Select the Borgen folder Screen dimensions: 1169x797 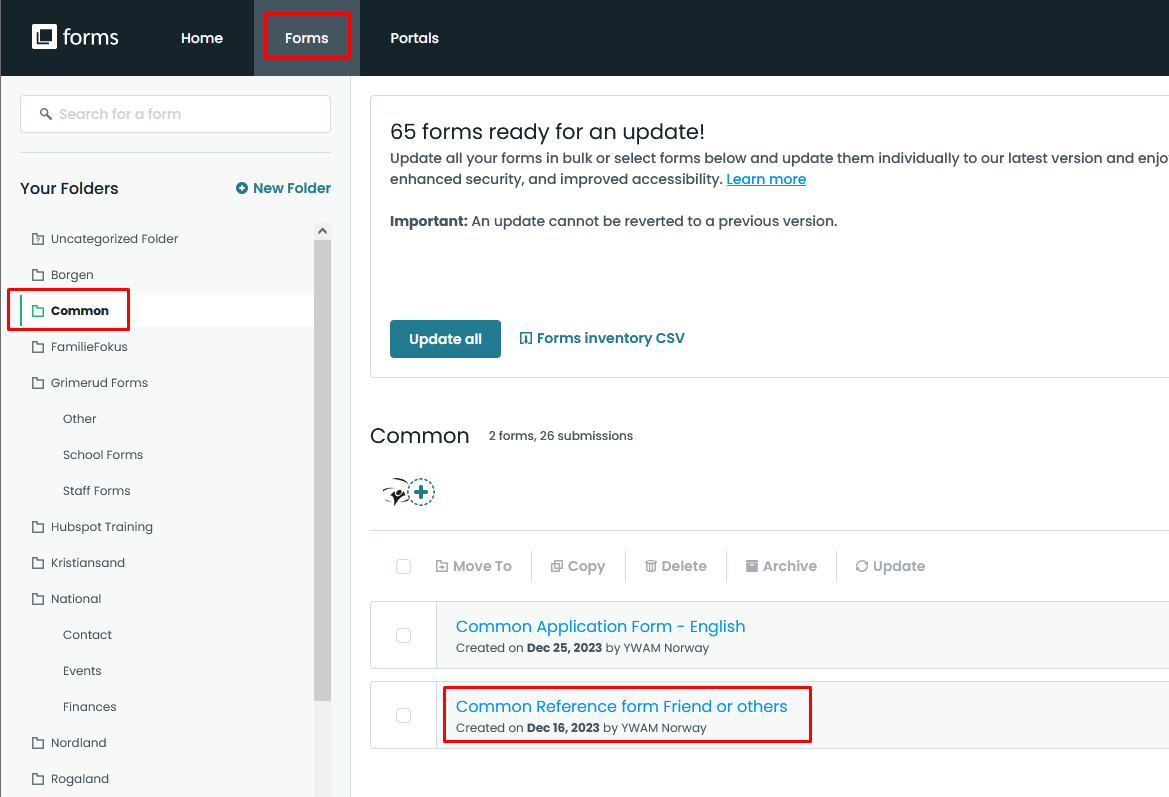(63, 274)
